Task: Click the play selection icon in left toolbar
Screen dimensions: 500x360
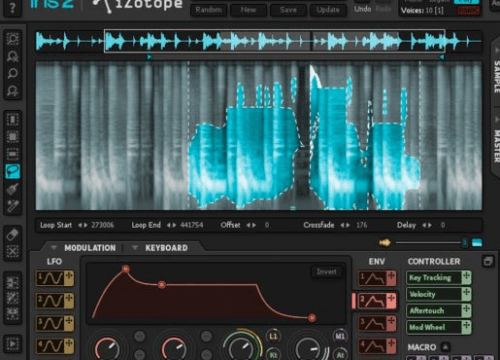Action: 13,343
